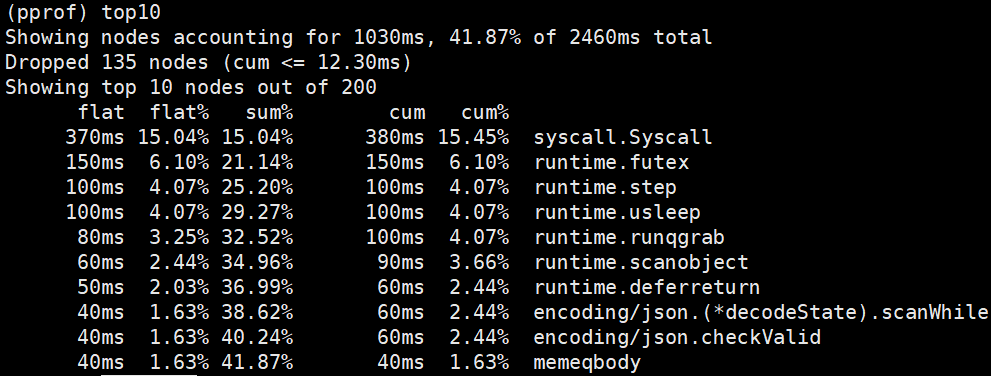Select runtime.usleep in the list
991x376 pixels.
tap(617, 212)
